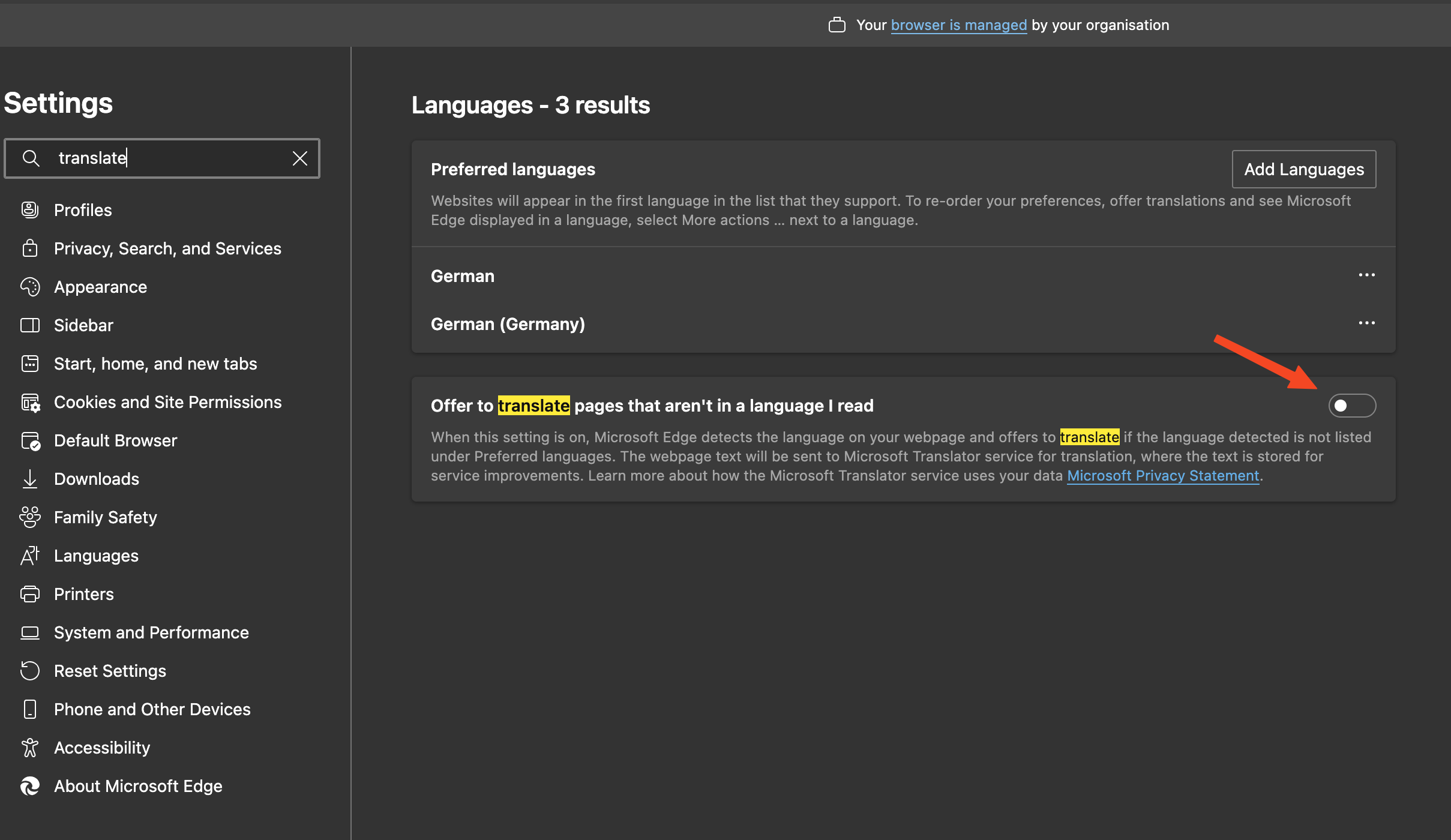Open the Languages settings section

pyautogui.click(x=96, y=556)
